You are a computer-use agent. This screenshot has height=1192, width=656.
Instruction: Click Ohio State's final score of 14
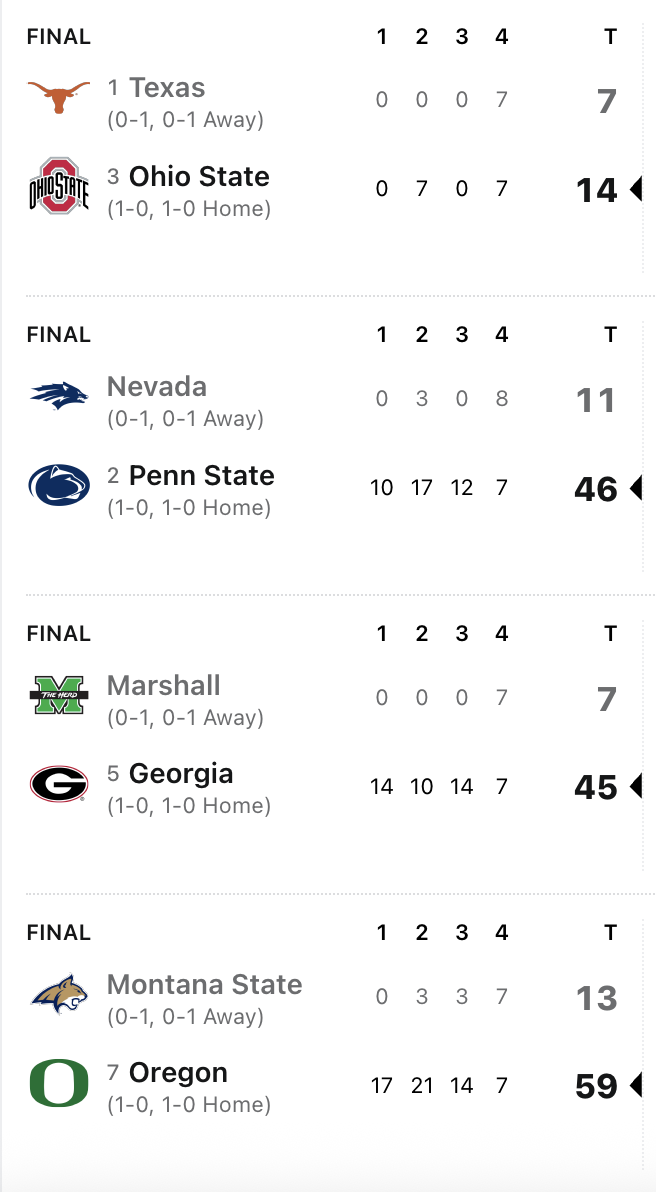596,190
